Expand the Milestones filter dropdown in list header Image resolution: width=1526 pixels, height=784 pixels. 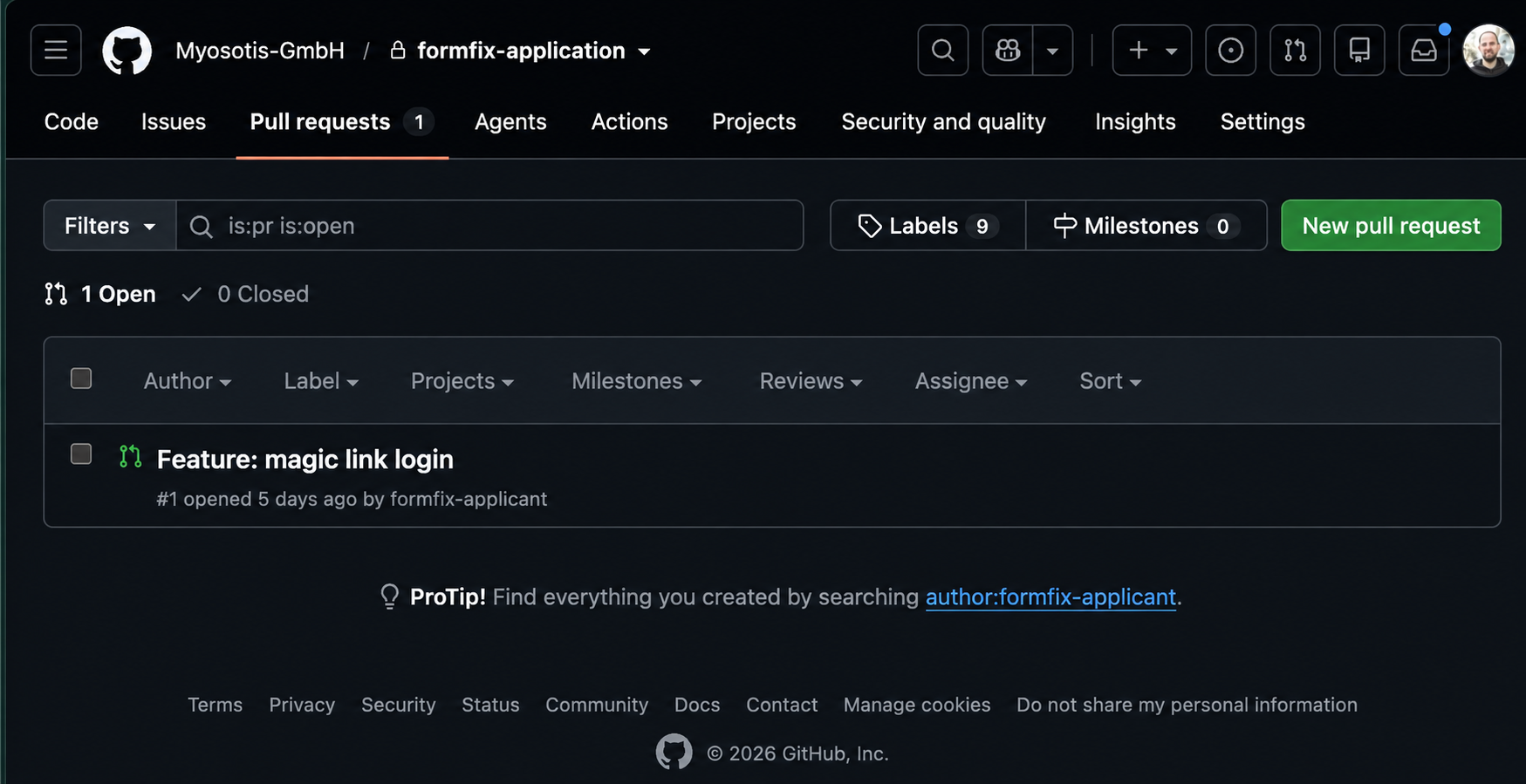637,381
